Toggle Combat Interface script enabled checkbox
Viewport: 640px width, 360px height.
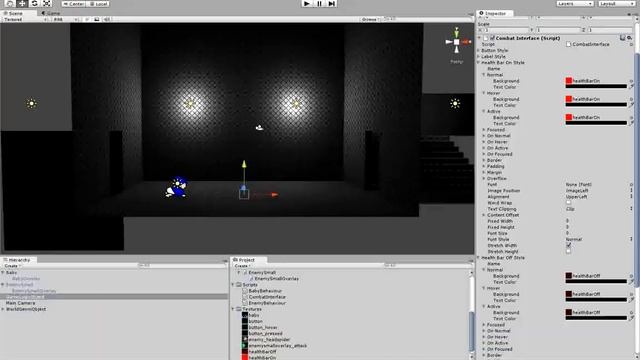492,38
